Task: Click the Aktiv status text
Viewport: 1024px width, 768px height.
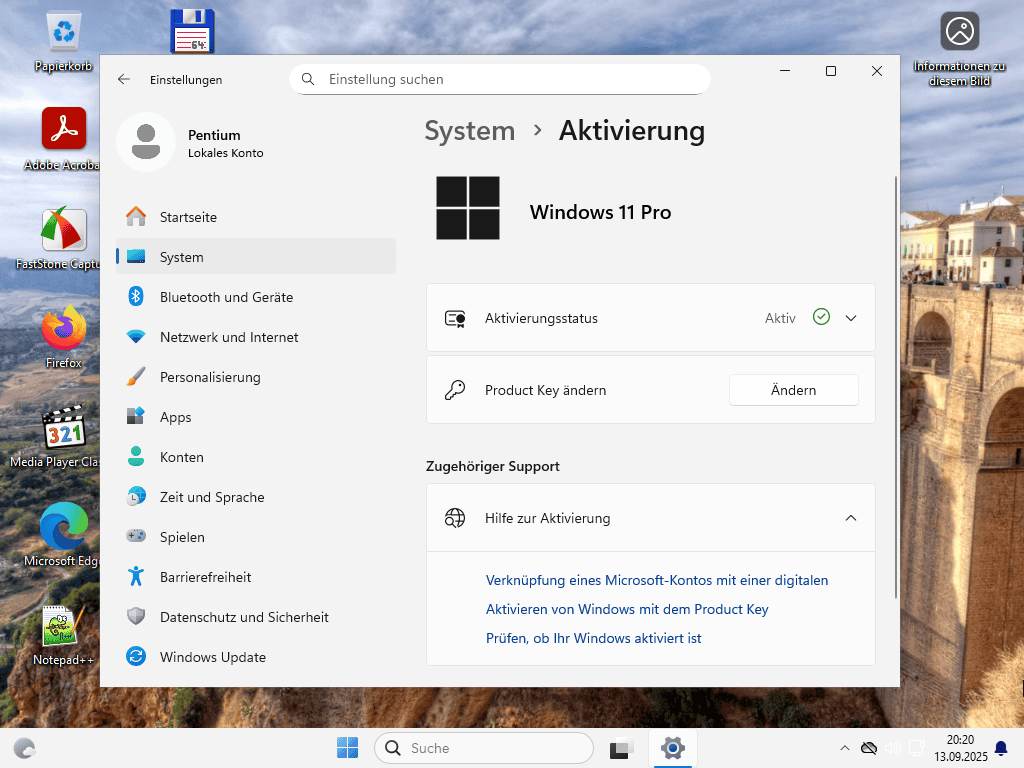Action: click(780, 318)
